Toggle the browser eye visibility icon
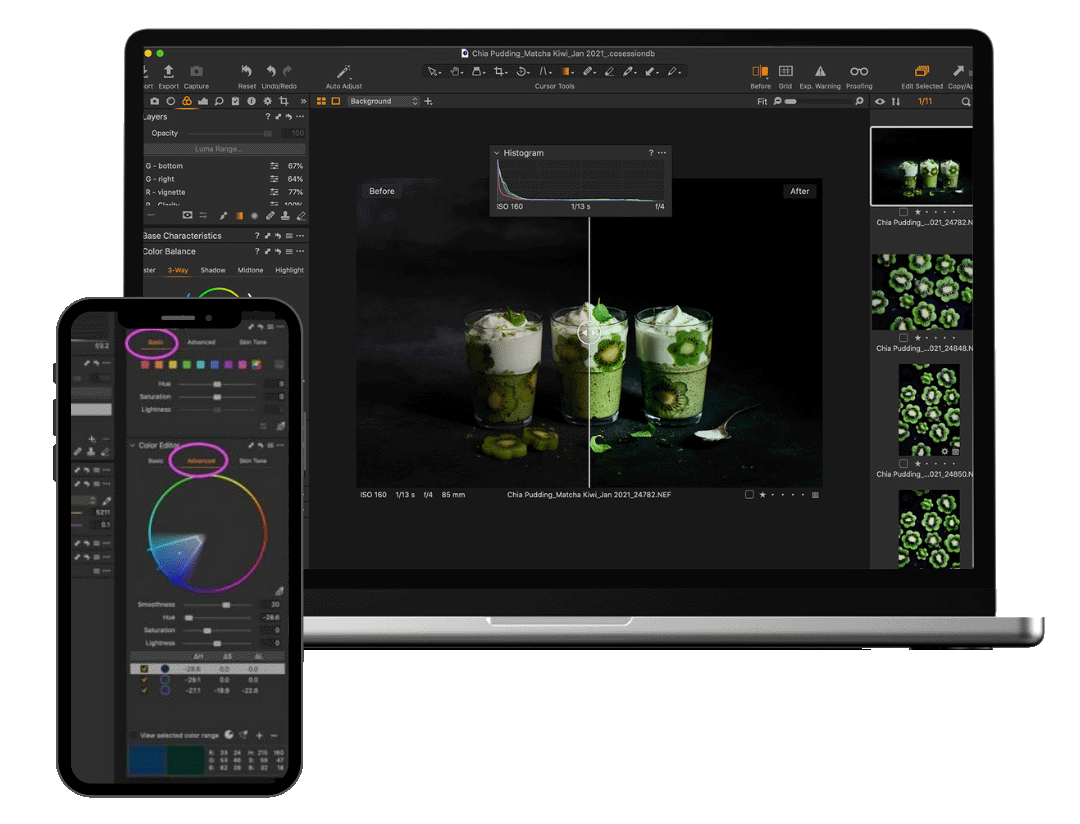The width and height of the screenshot is (1080, 824). [x=880, y=101]
